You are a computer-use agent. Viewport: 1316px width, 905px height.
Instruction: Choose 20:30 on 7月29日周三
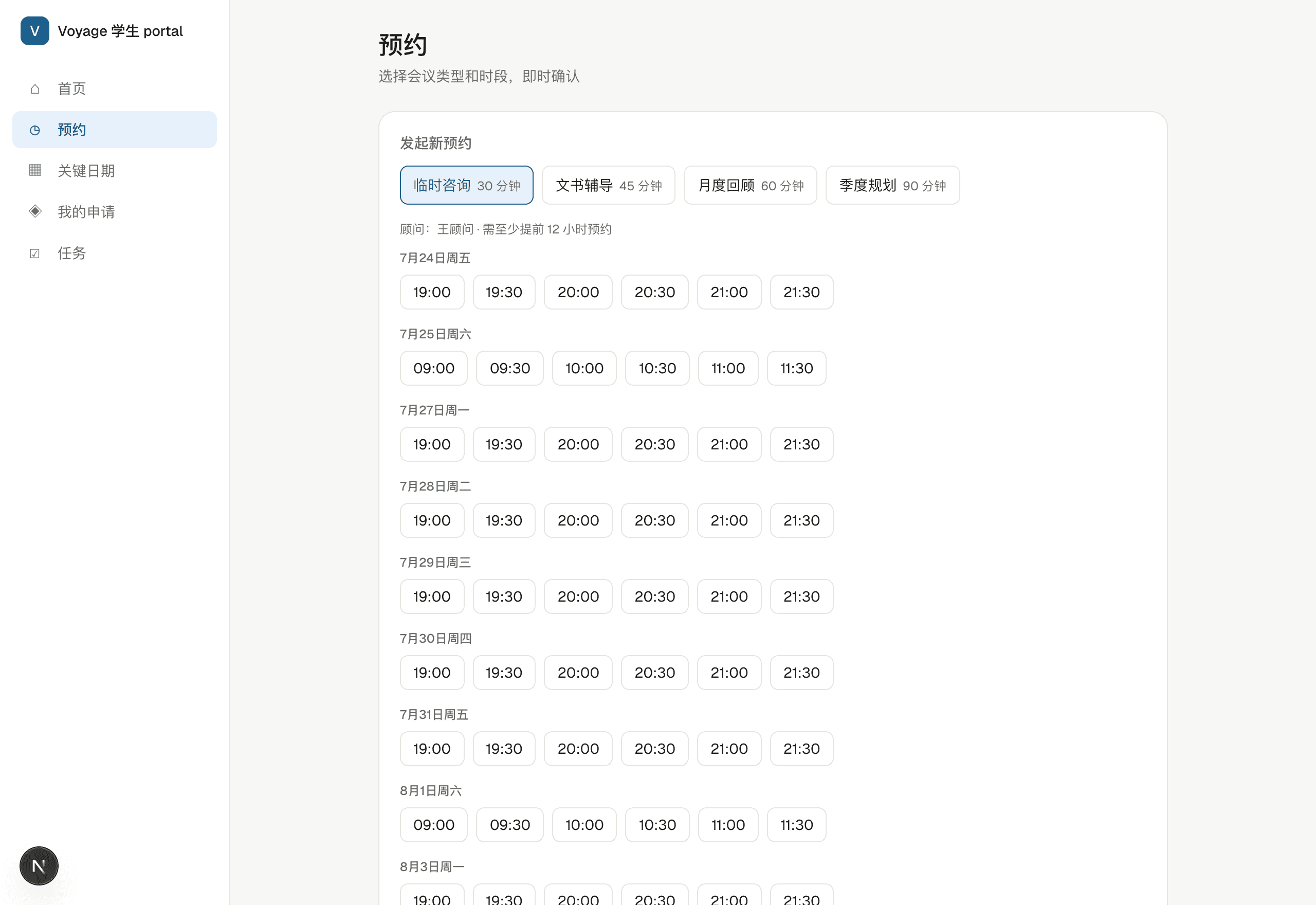click(654, 596)
